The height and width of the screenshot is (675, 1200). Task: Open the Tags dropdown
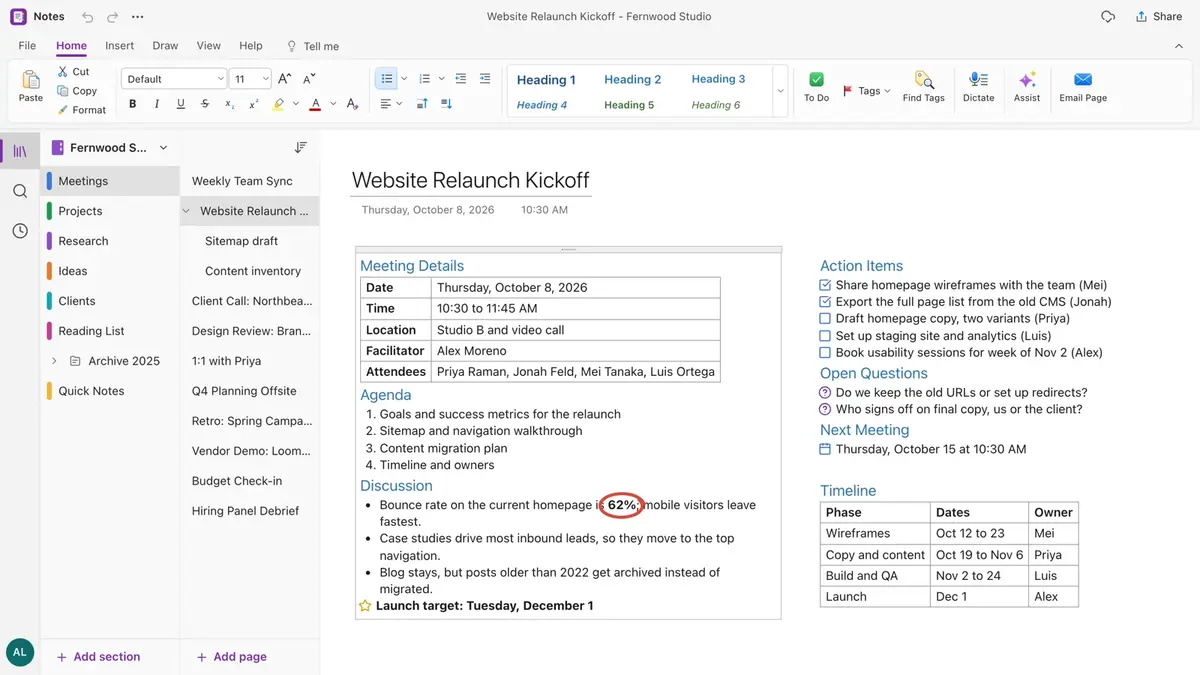coord(866,91)
